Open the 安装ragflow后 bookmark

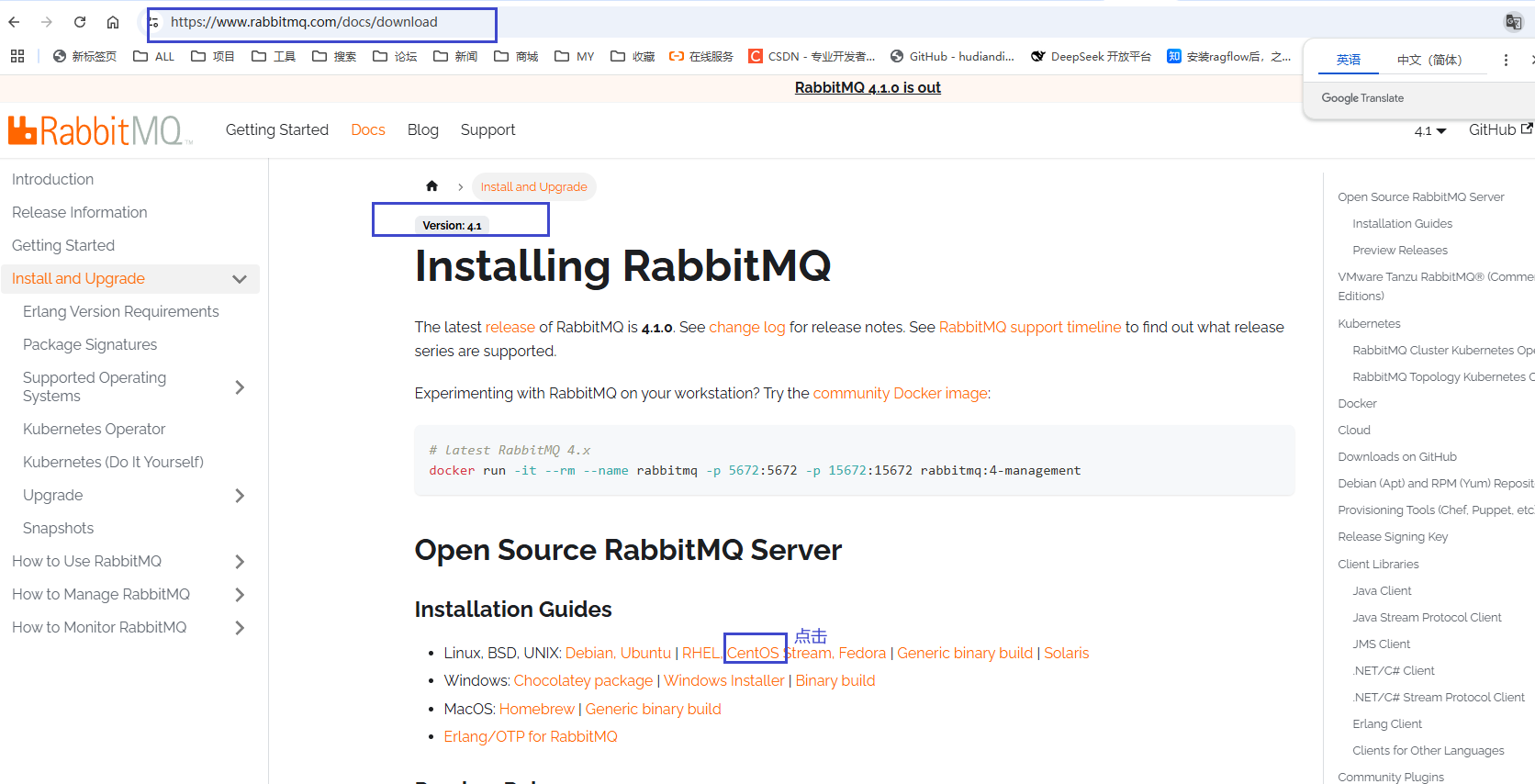tap(1229, 56)
